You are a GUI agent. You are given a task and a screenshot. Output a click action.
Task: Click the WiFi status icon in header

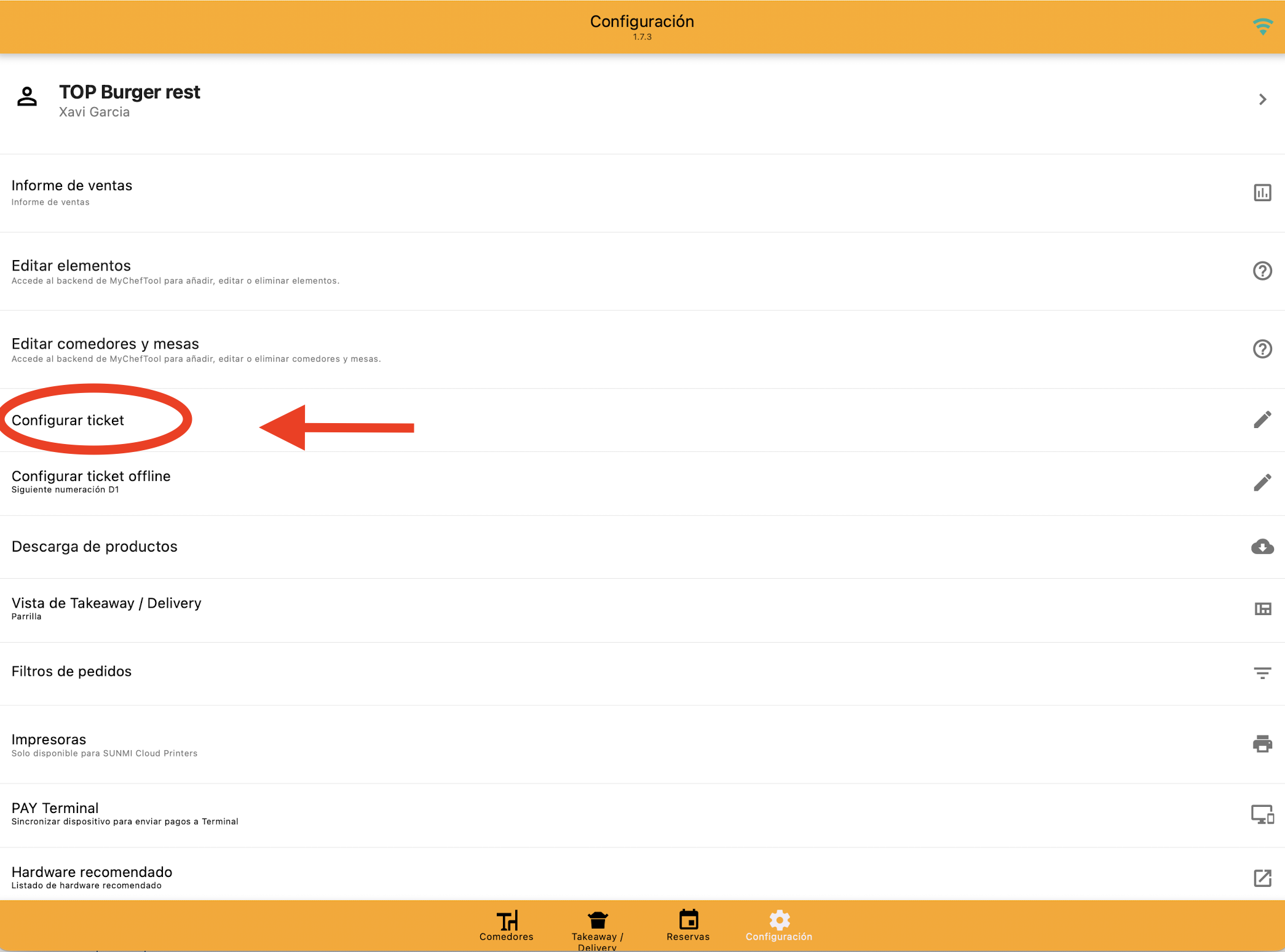[1262, 26]
